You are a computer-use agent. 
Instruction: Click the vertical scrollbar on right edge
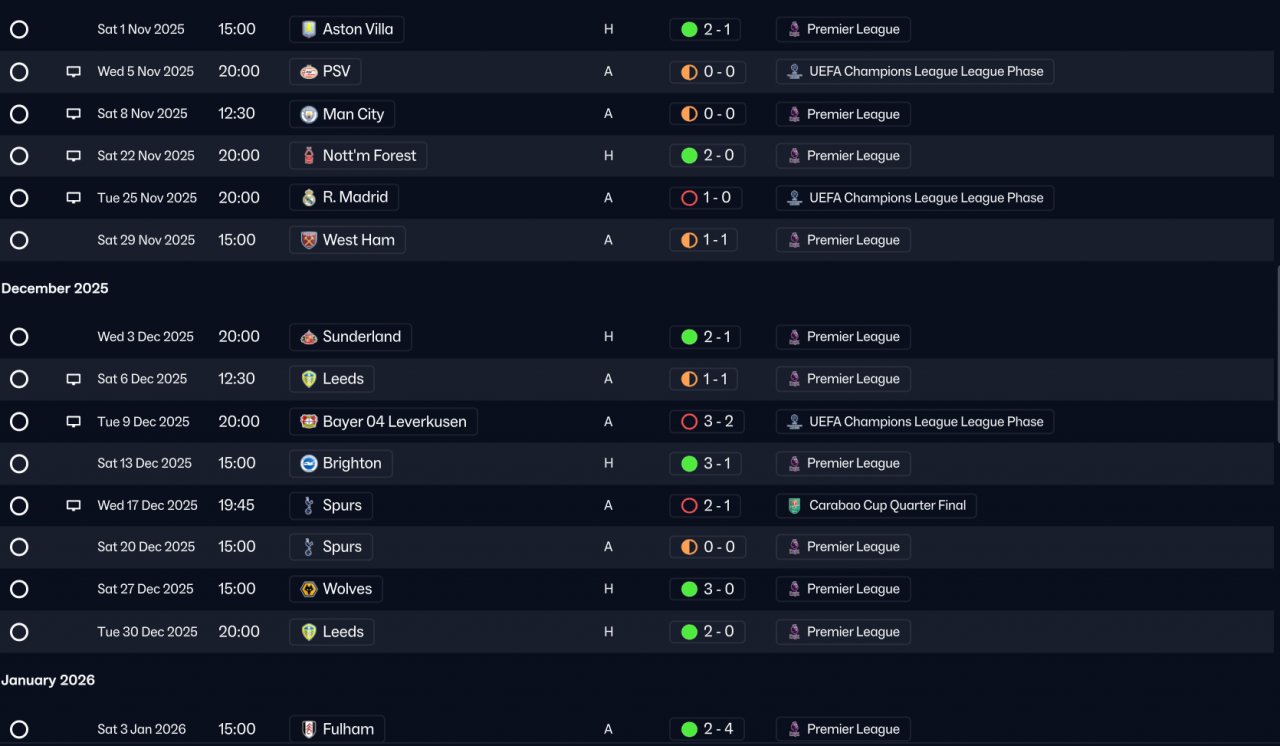(1277, 352)
